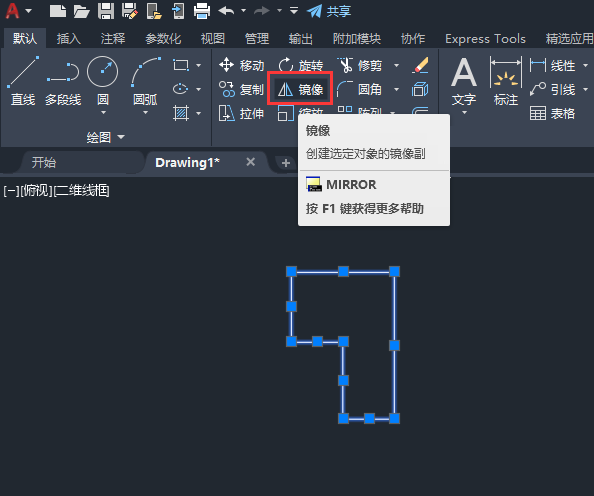Click the 拉伸 stretch tool
This screenshot has width=594, height=496.
241,113
